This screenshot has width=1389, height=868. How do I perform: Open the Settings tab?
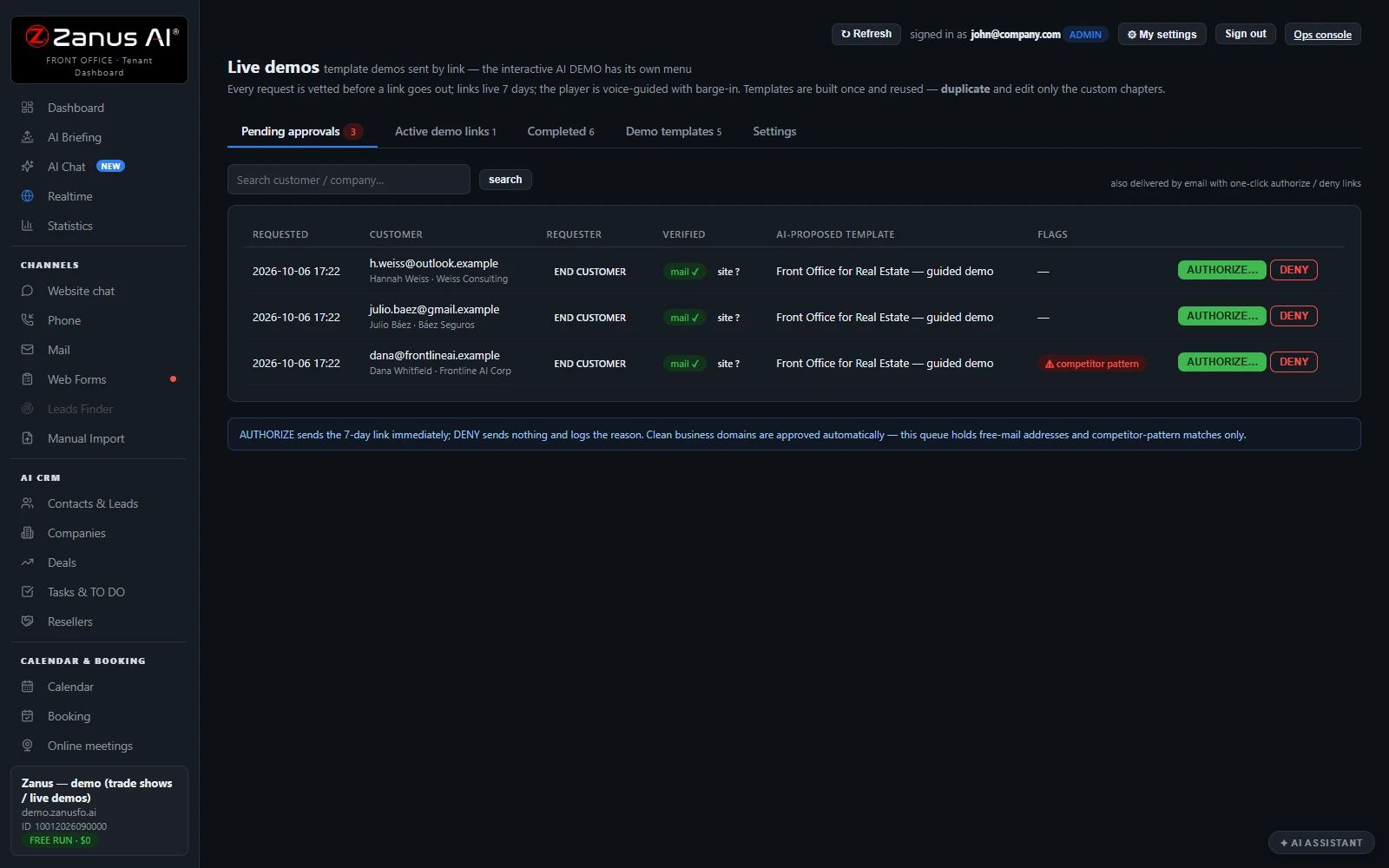774,132
